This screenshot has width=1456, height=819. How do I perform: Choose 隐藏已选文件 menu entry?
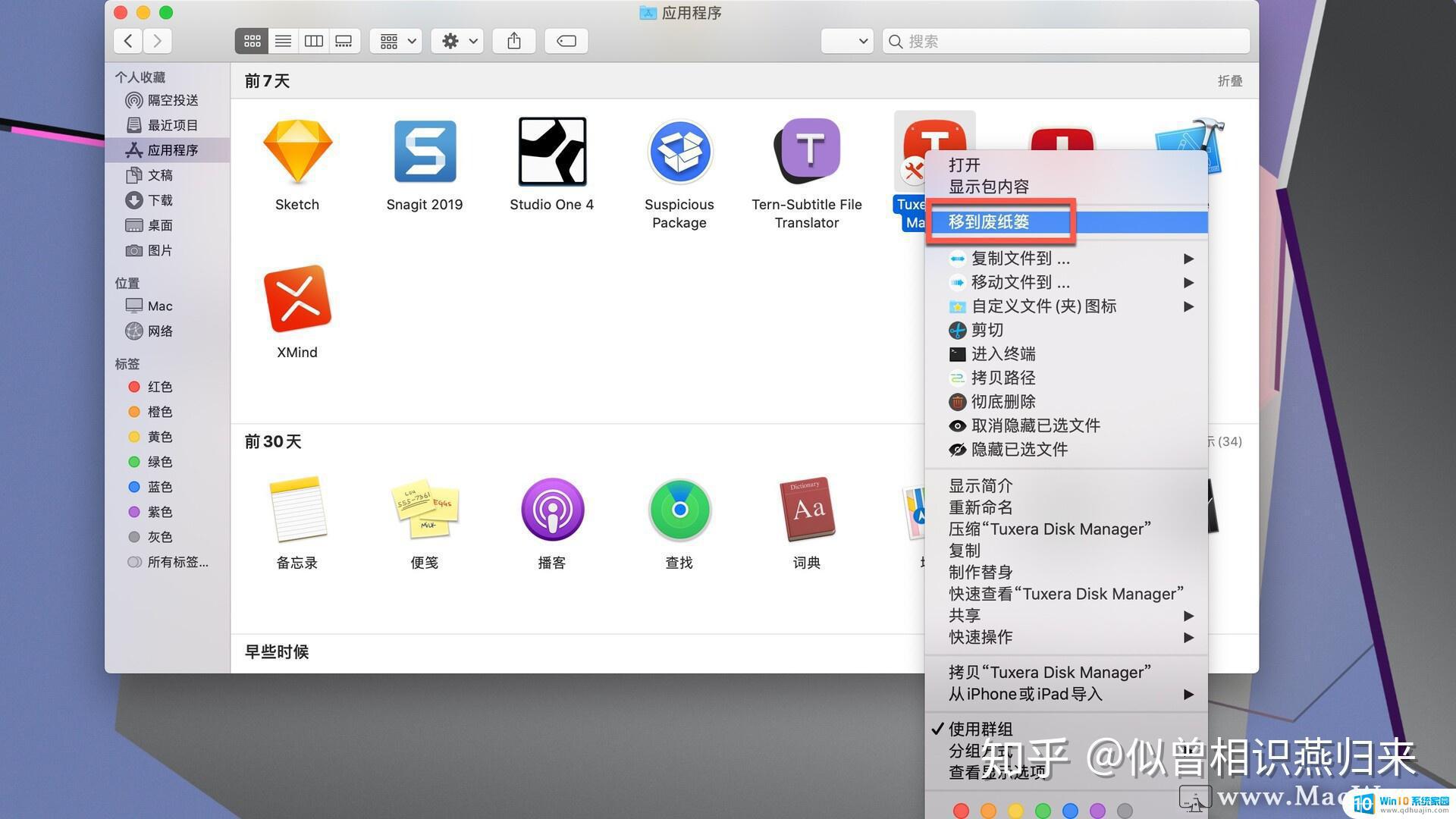click(x=1066, y=450)
